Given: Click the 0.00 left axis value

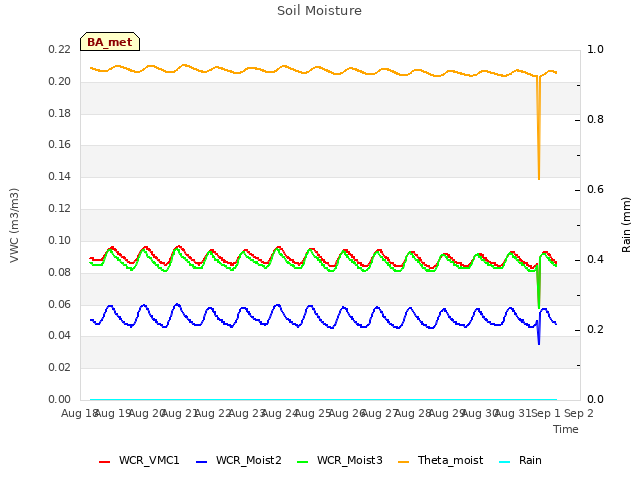Looking at the screenshot, I should [x=60, y=399].
